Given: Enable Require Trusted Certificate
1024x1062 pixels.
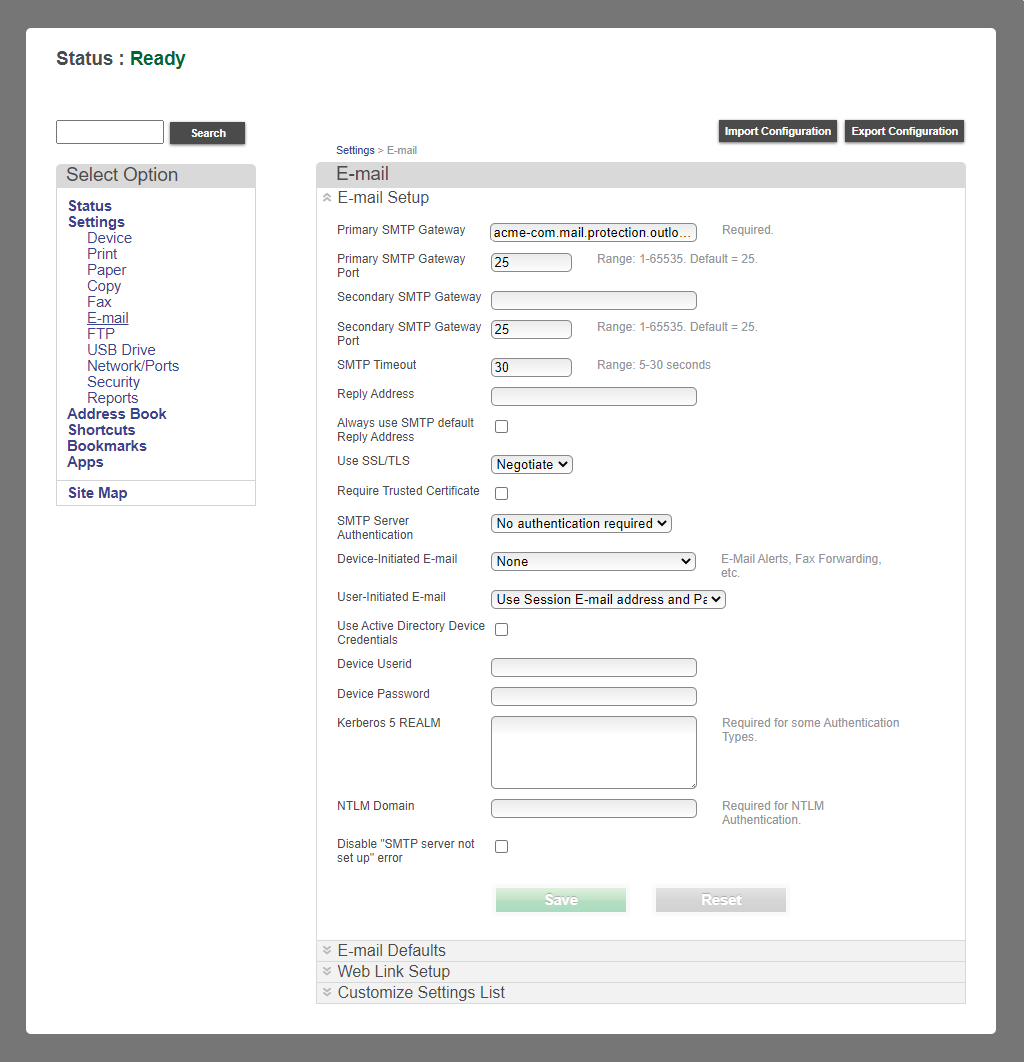Looking at the screenshot, I should tap(501, 493).
